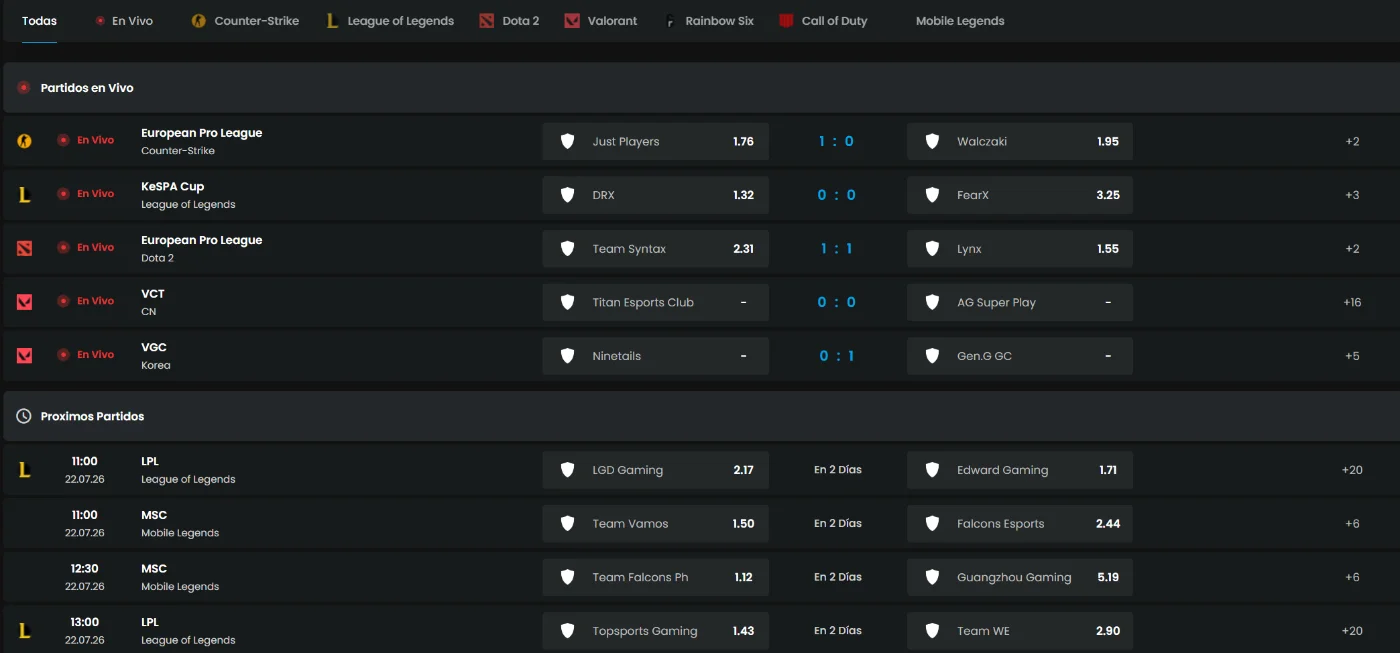Click Counter-Strike icon in European Pro League row
Screen dimensions: 1400x653
click(x=24, y=141)
